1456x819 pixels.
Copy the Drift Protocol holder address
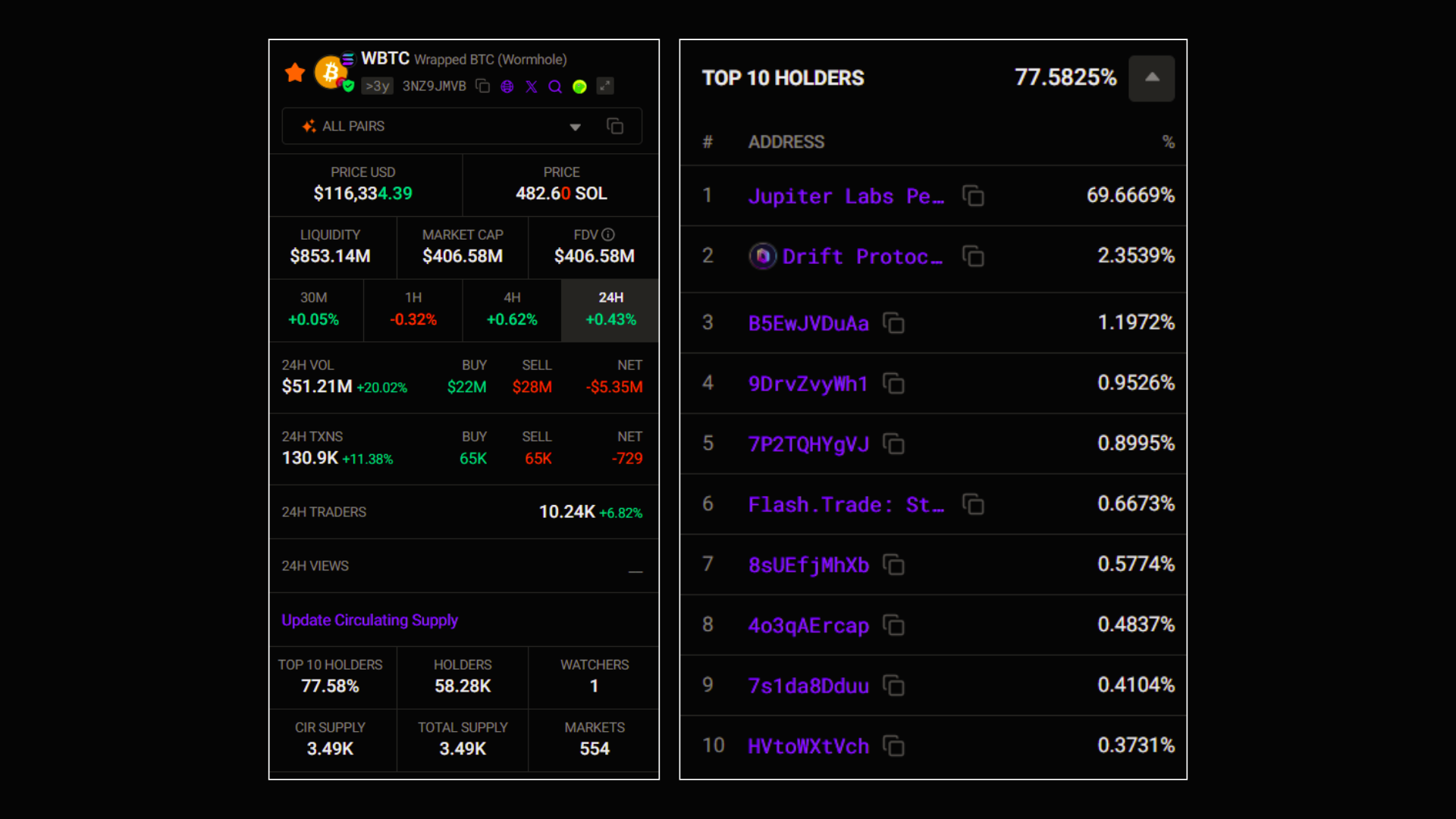pos(973,256)
